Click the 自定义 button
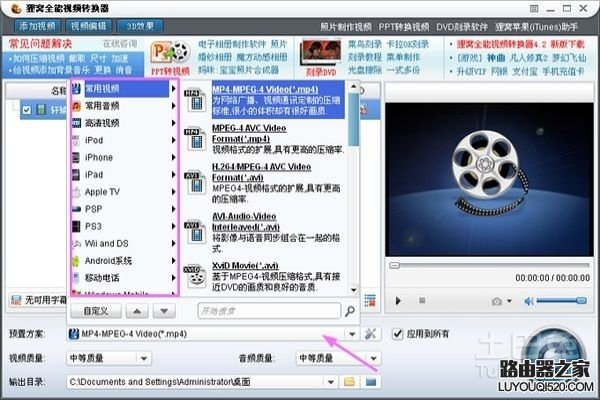The height and width of the screenshot is (400, 600). point(96,311)
